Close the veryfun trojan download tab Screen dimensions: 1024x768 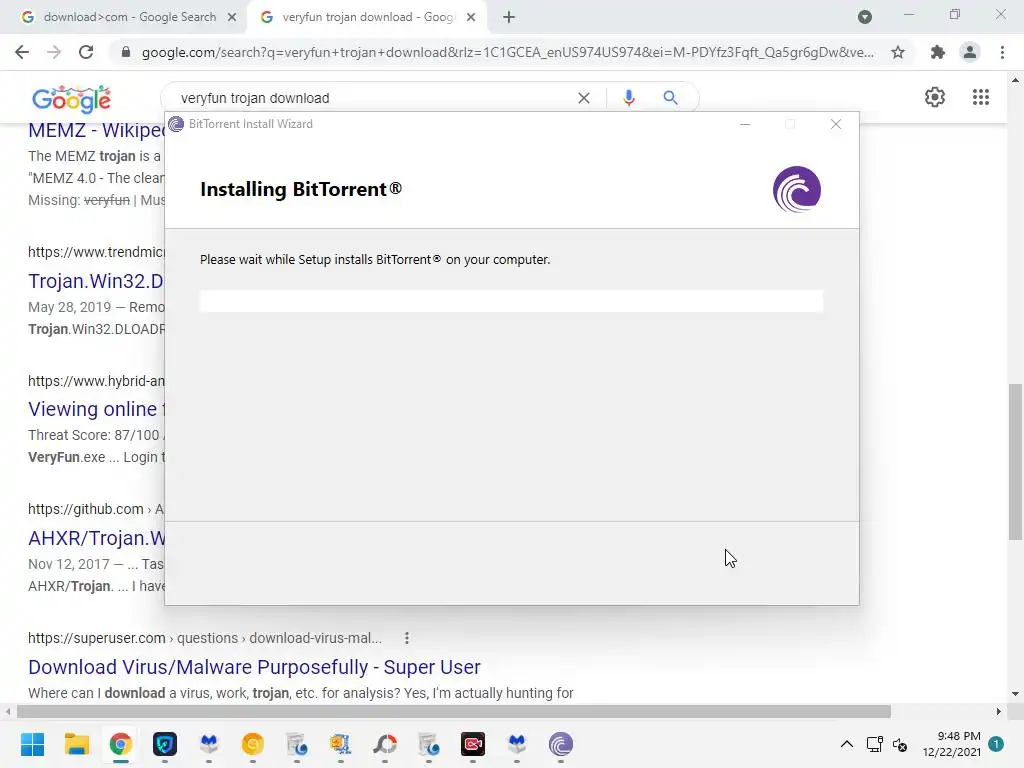coord(471,17)
